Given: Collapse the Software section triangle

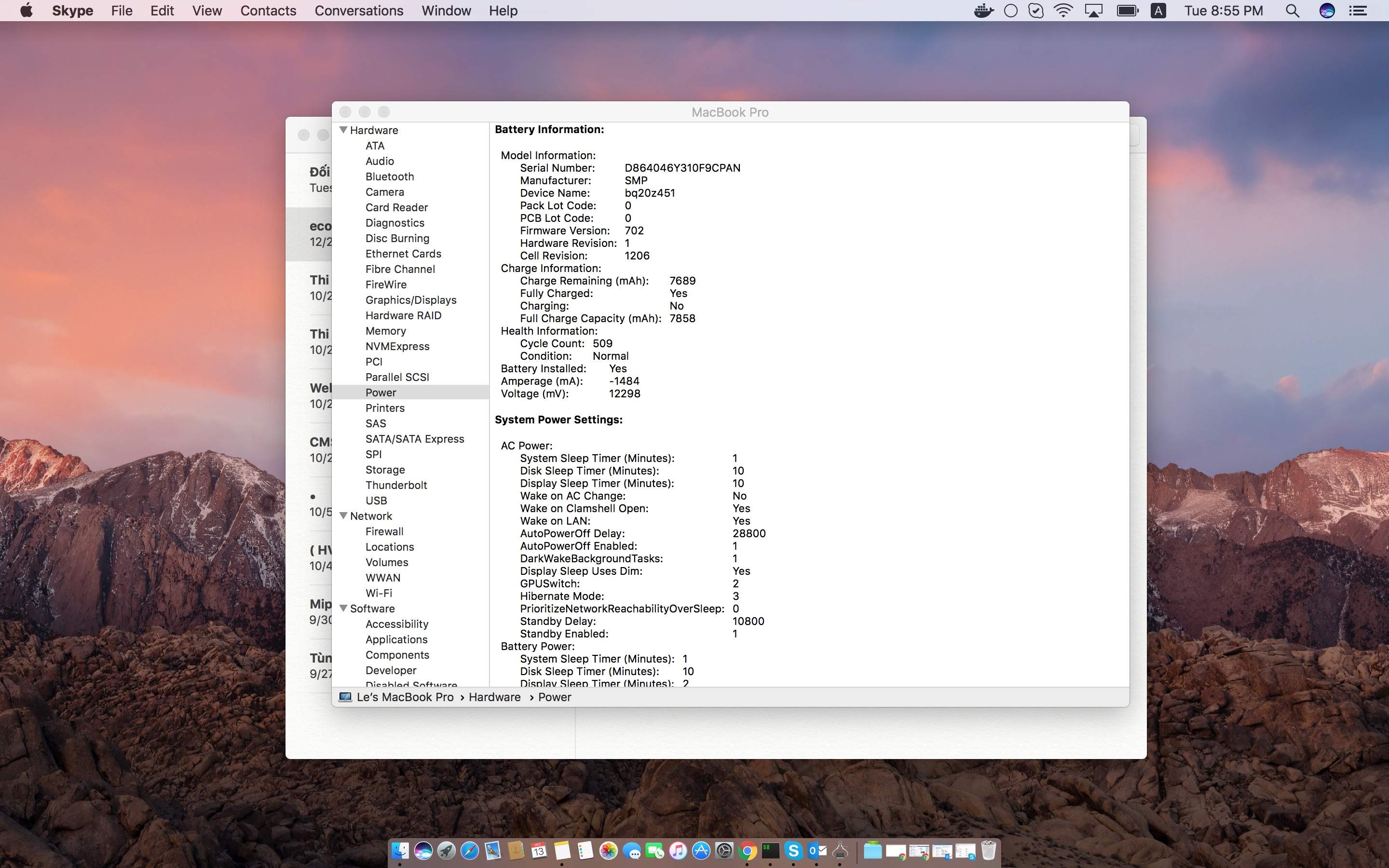Looking at the screenshot, I should click(343, 608).
